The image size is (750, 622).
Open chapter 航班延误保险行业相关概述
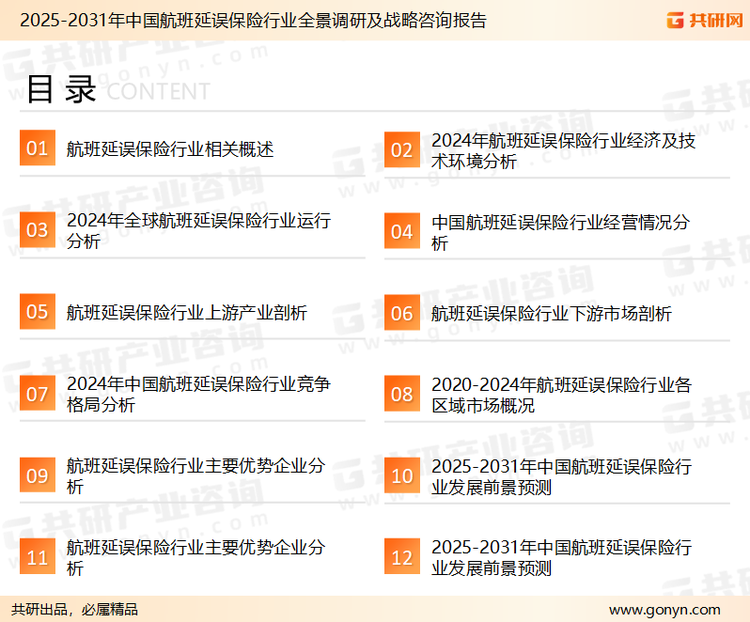170,149
